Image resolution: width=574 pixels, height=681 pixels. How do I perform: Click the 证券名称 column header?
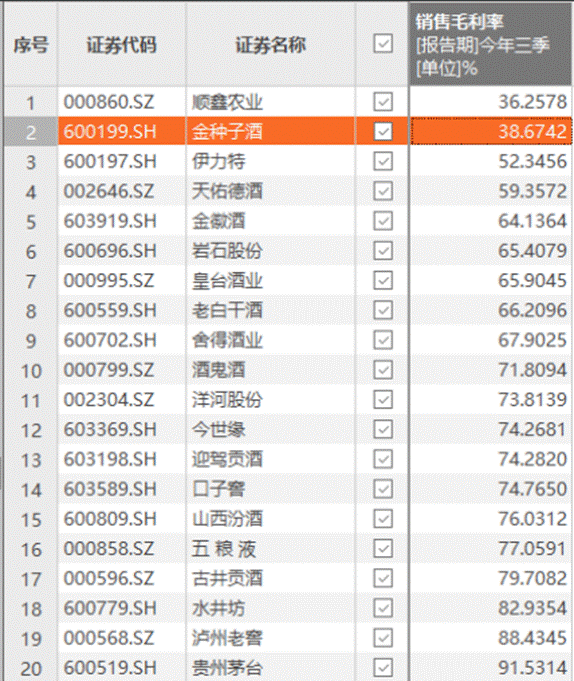coord(271,44)
